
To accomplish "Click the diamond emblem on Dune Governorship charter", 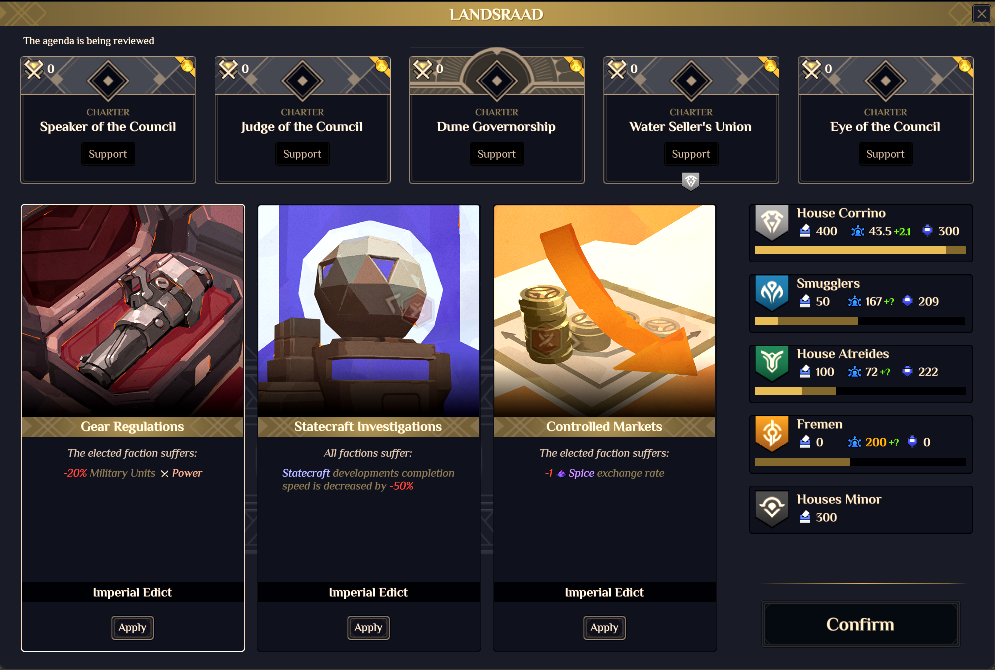I will click(497, 81).
